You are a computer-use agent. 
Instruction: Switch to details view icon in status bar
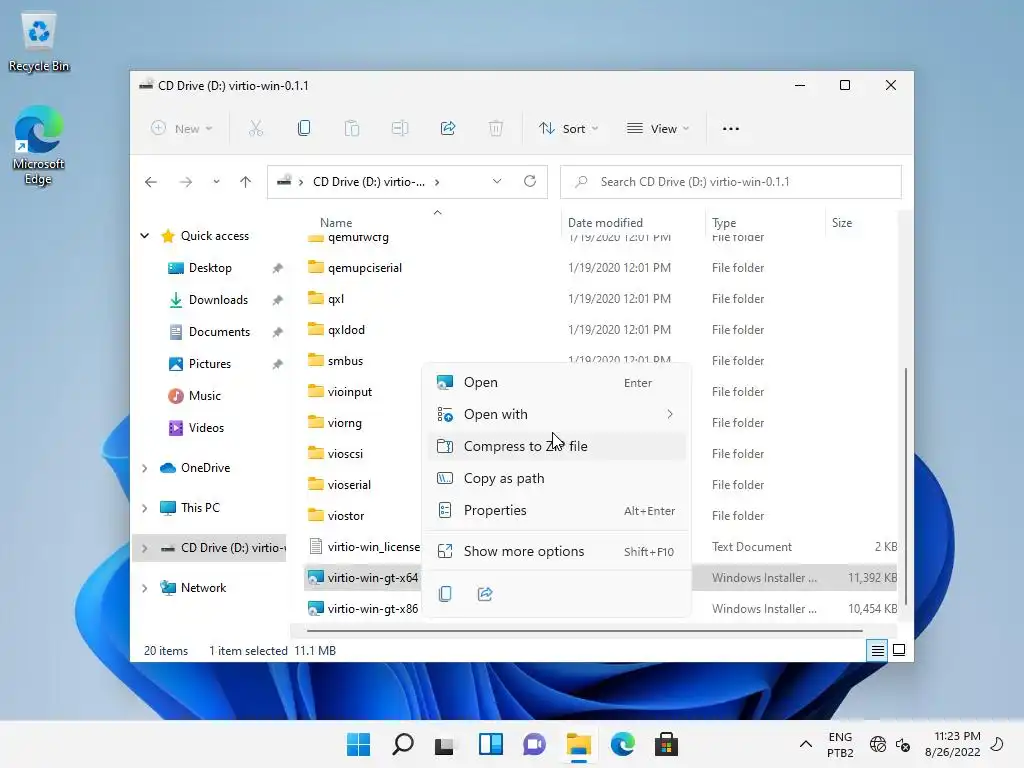[x=877, y=650]
